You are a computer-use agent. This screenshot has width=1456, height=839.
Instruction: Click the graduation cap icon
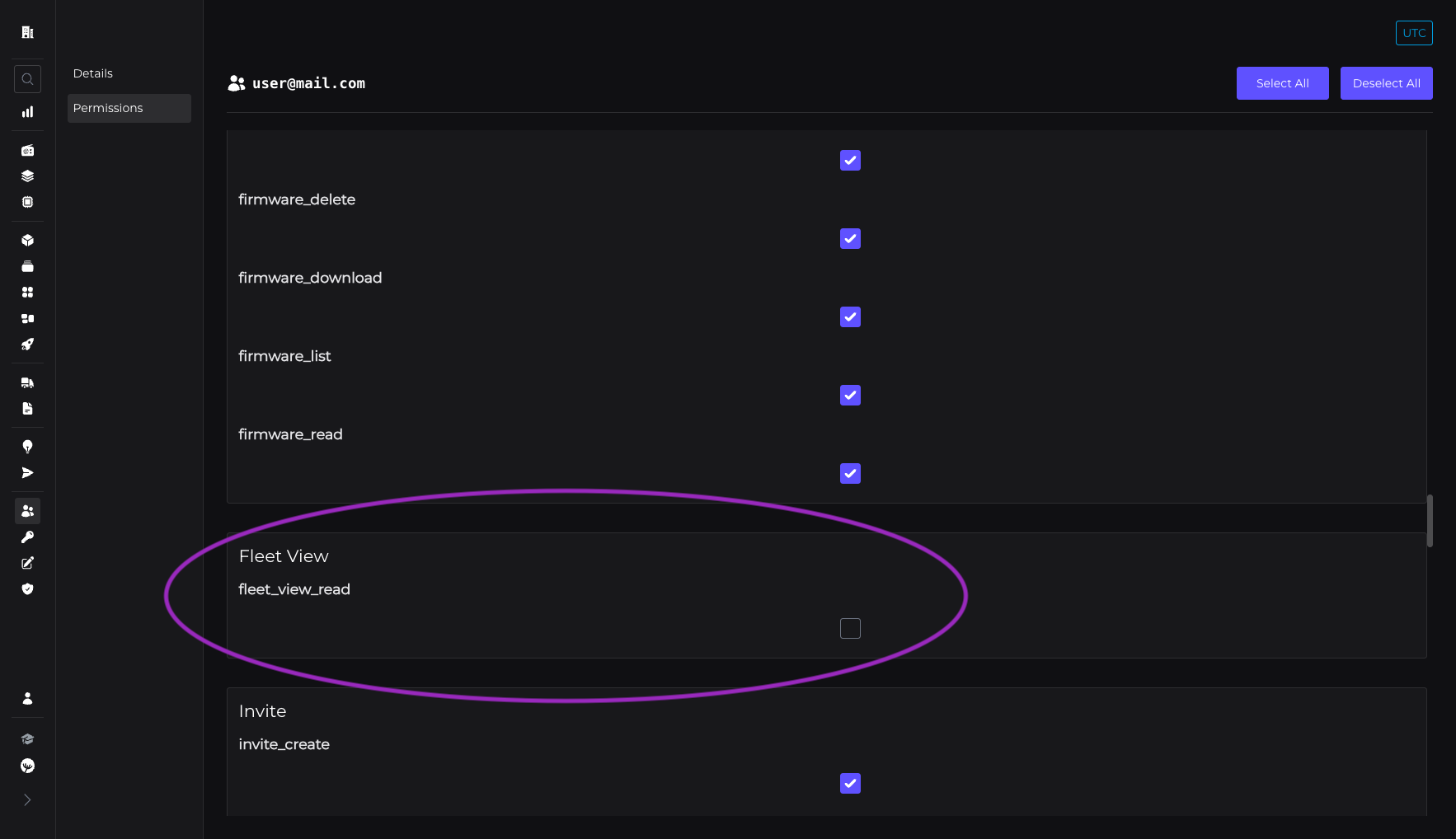(x=27, y=739)
